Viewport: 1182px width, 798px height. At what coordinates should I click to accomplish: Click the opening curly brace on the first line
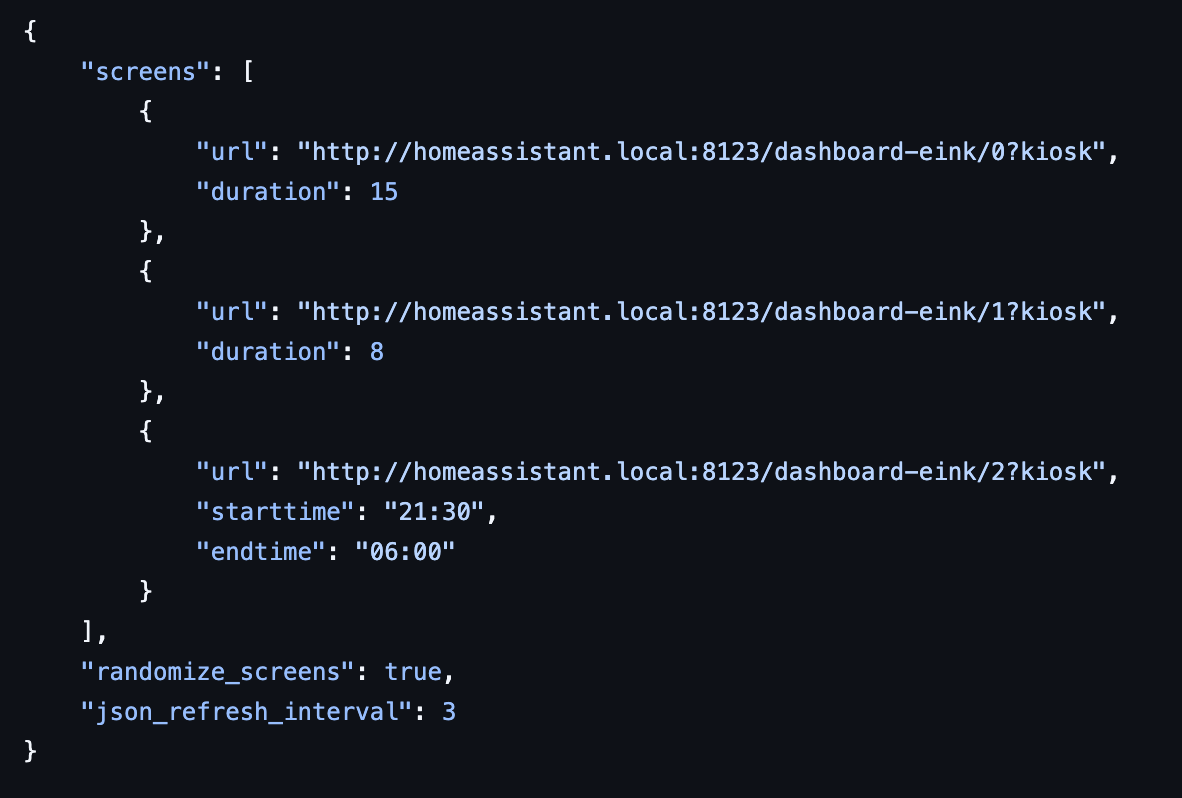(x=30, y=32)
